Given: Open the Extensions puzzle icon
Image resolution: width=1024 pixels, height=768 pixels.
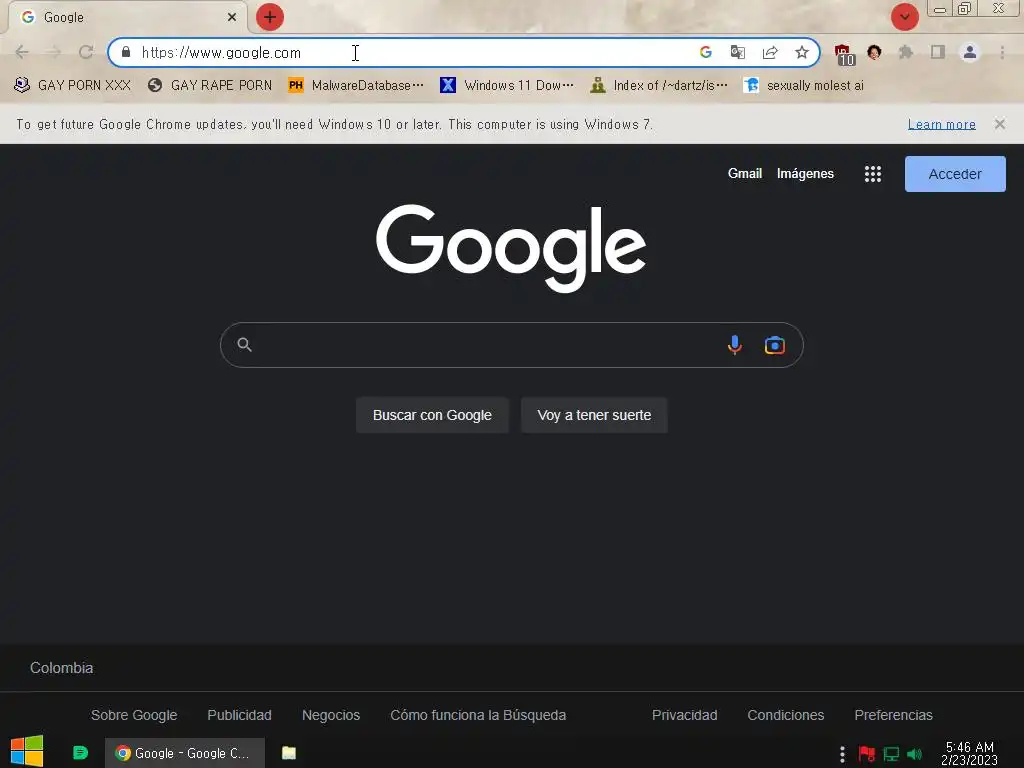Looking at the screenshot, I should coord(906,52).
